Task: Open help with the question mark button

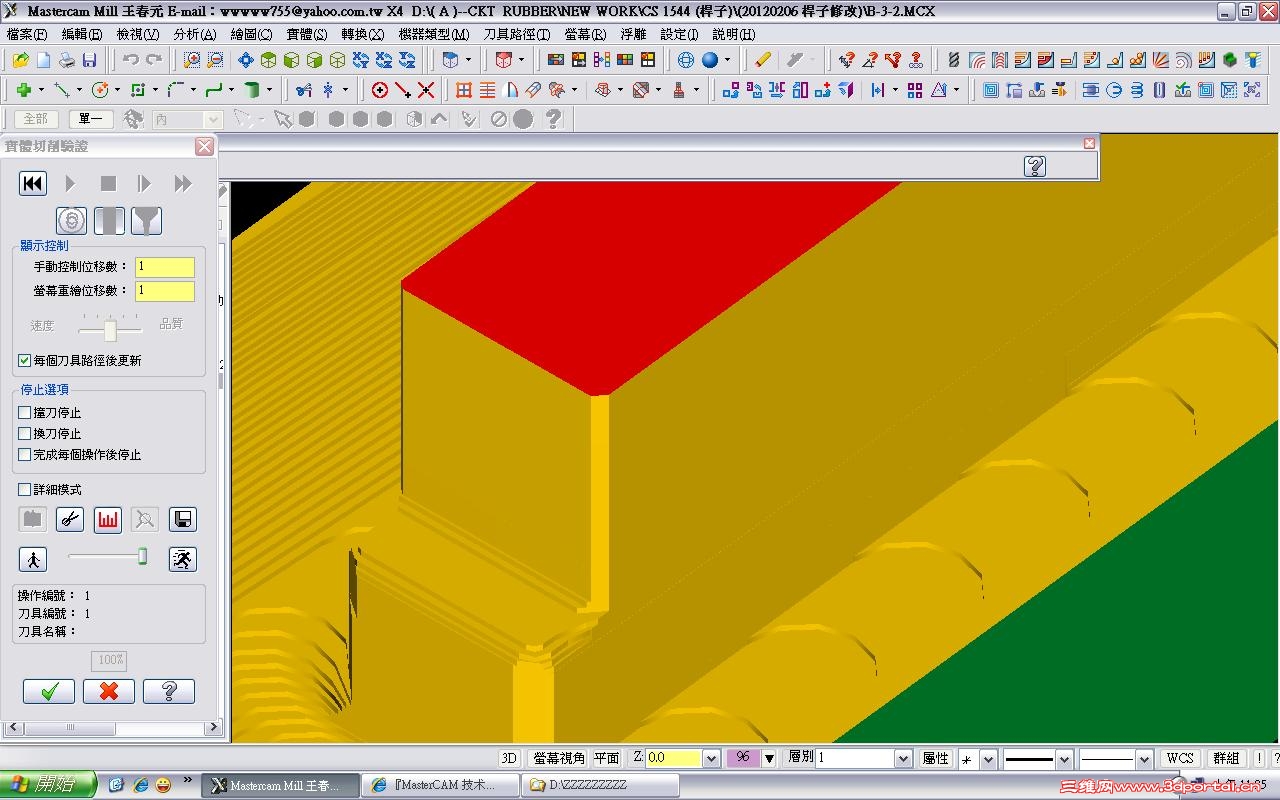Action: pyautogui.click(x=169, y=691)
